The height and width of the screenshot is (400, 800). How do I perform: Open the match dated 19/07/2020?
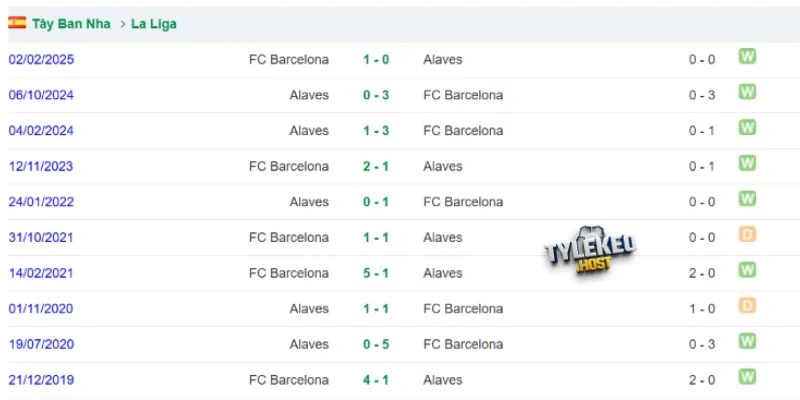tap(41, 344)
